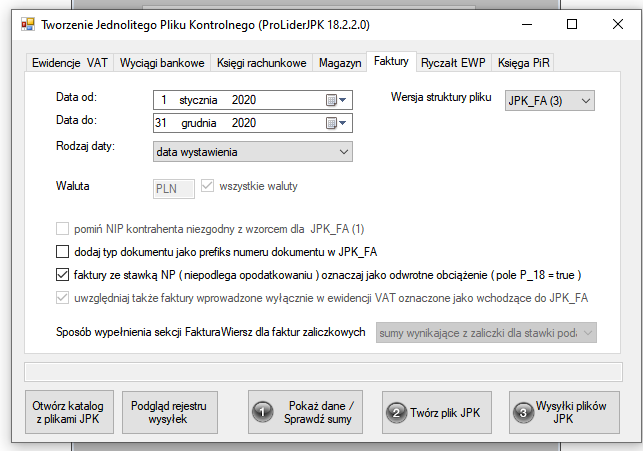Toggle uwzględniaj także faktury z ewidencji VAT checkbox

(62, 297)
